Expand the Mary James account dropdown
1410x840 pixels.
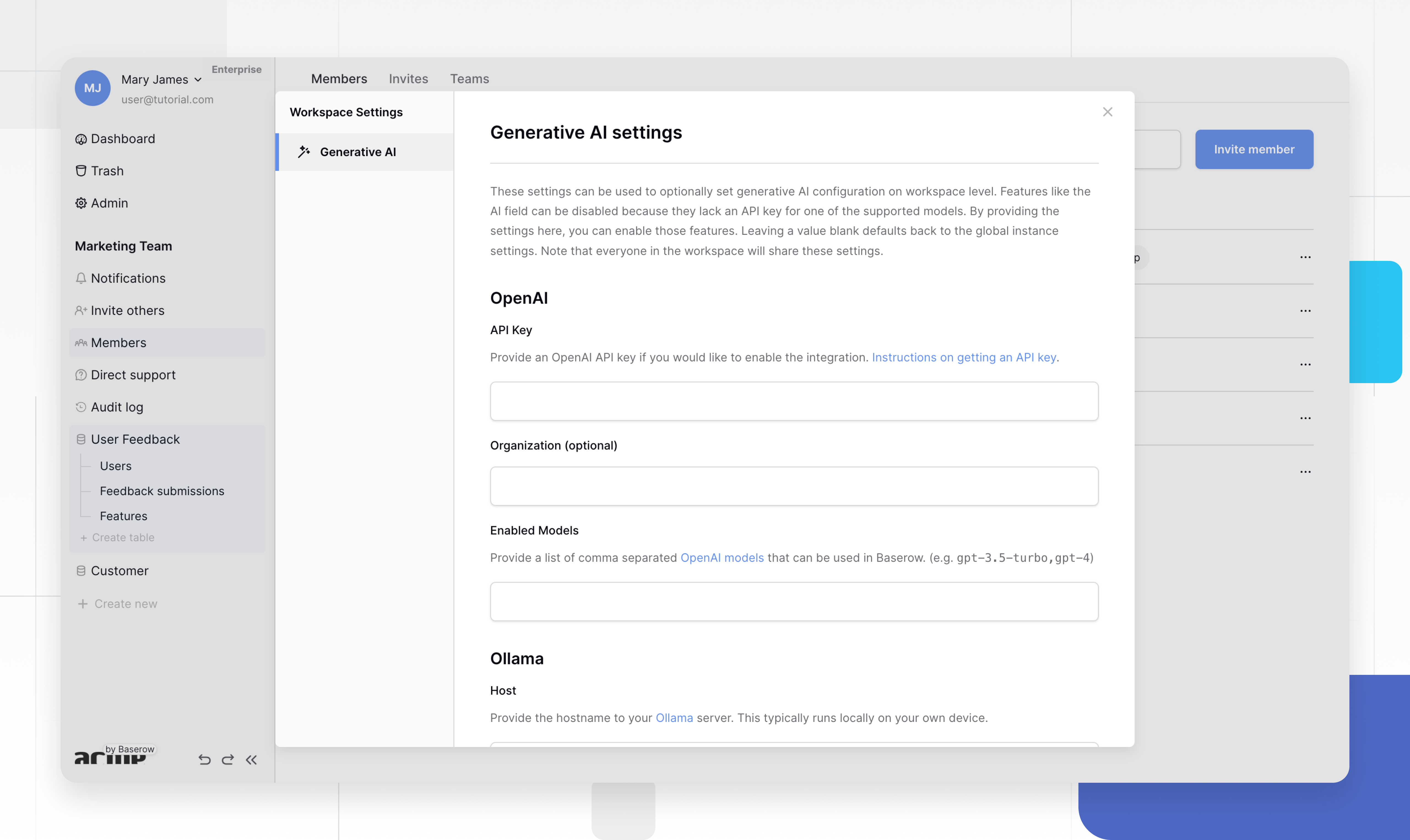161,80
